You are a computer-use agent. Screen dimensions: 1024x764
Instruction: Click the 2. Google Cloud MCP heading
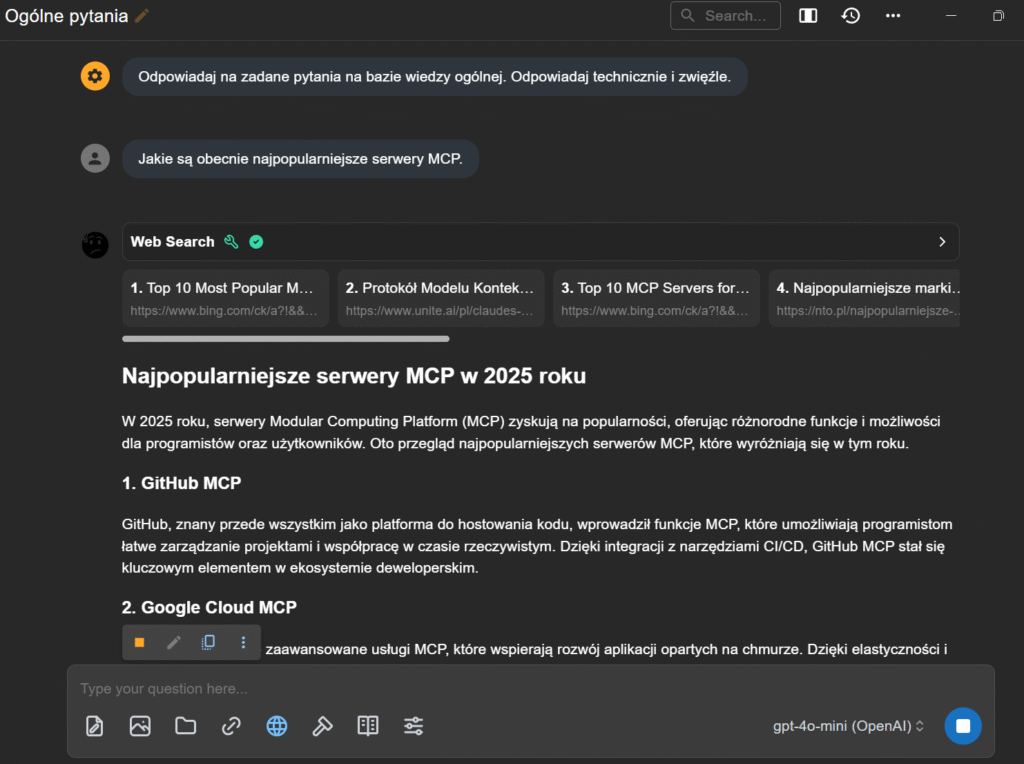[209, 607]
